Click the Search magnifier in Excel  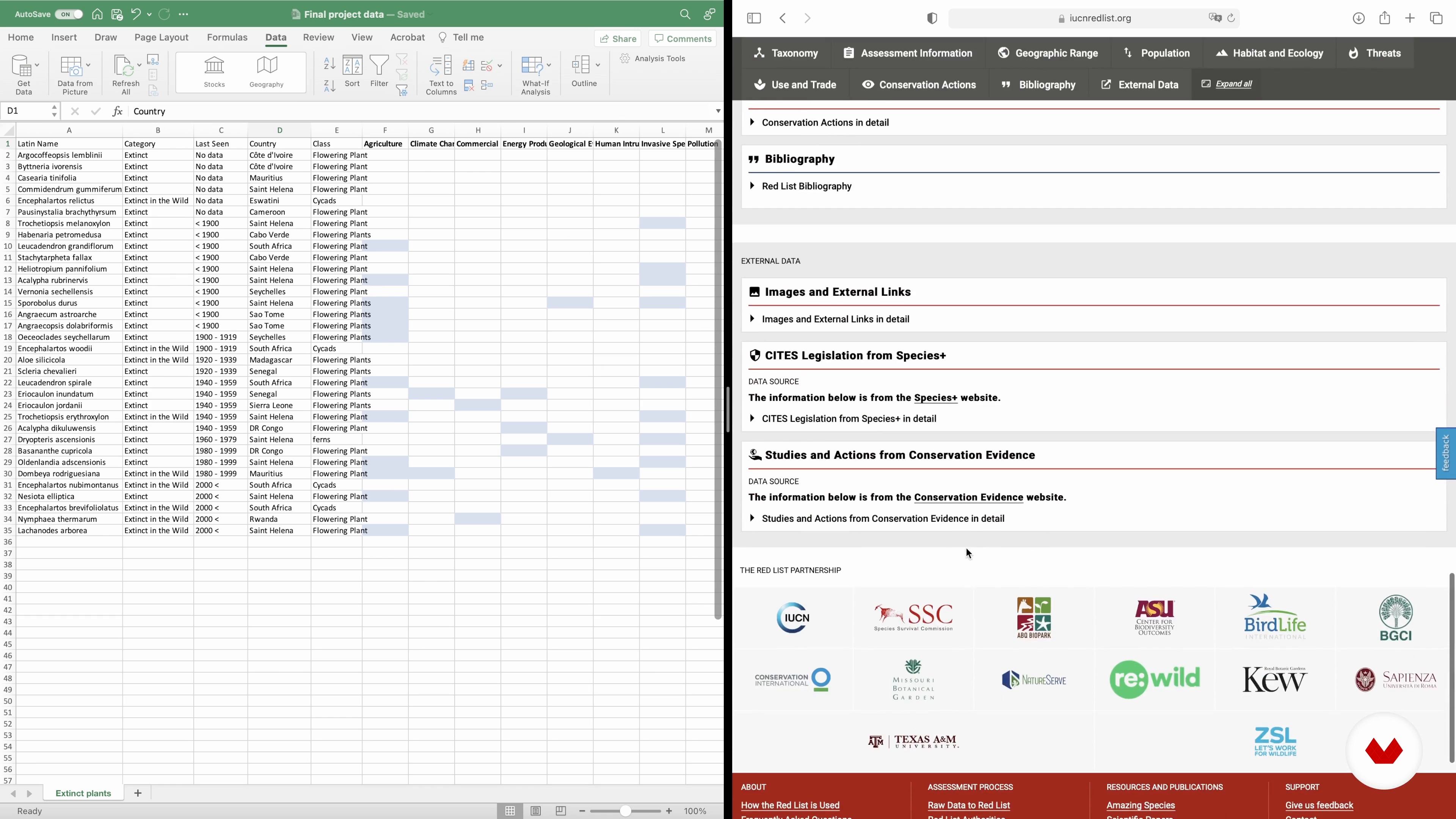pyautogui.click(x=685, y=15)
